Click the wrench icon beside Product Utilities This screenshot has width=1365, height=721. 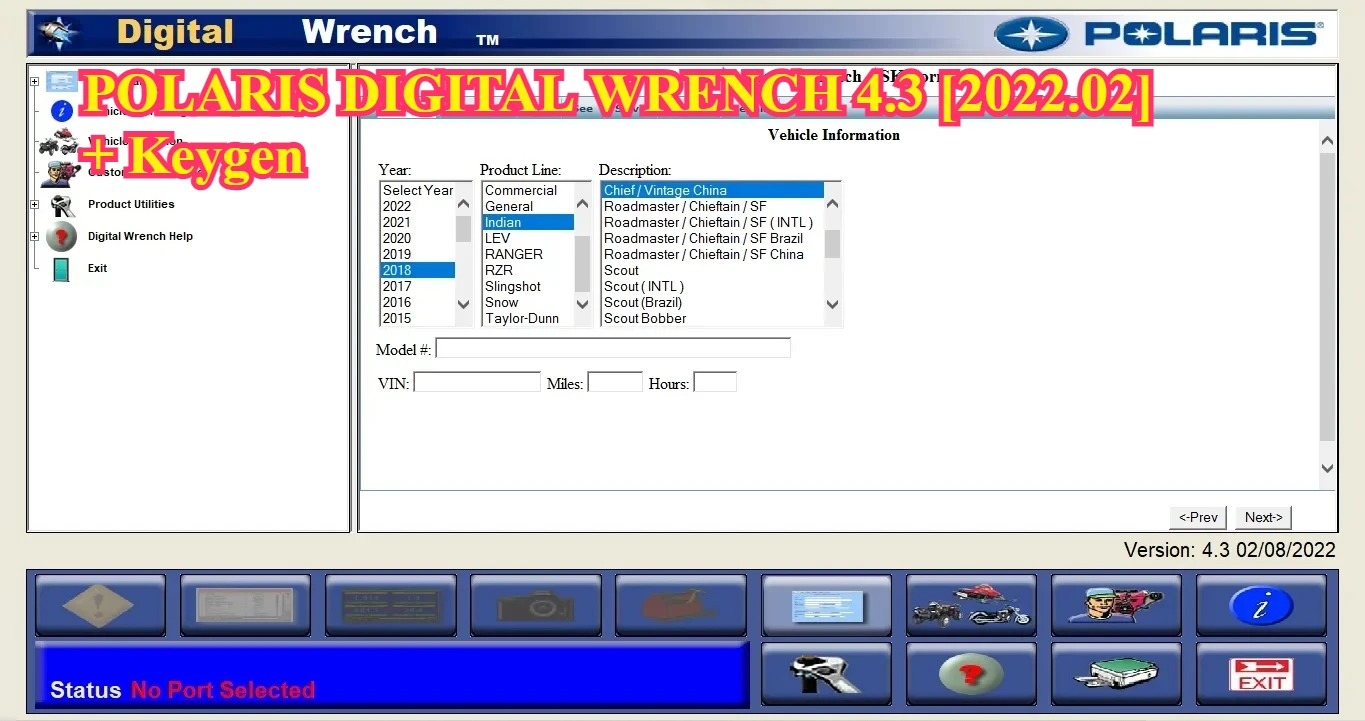62,205
